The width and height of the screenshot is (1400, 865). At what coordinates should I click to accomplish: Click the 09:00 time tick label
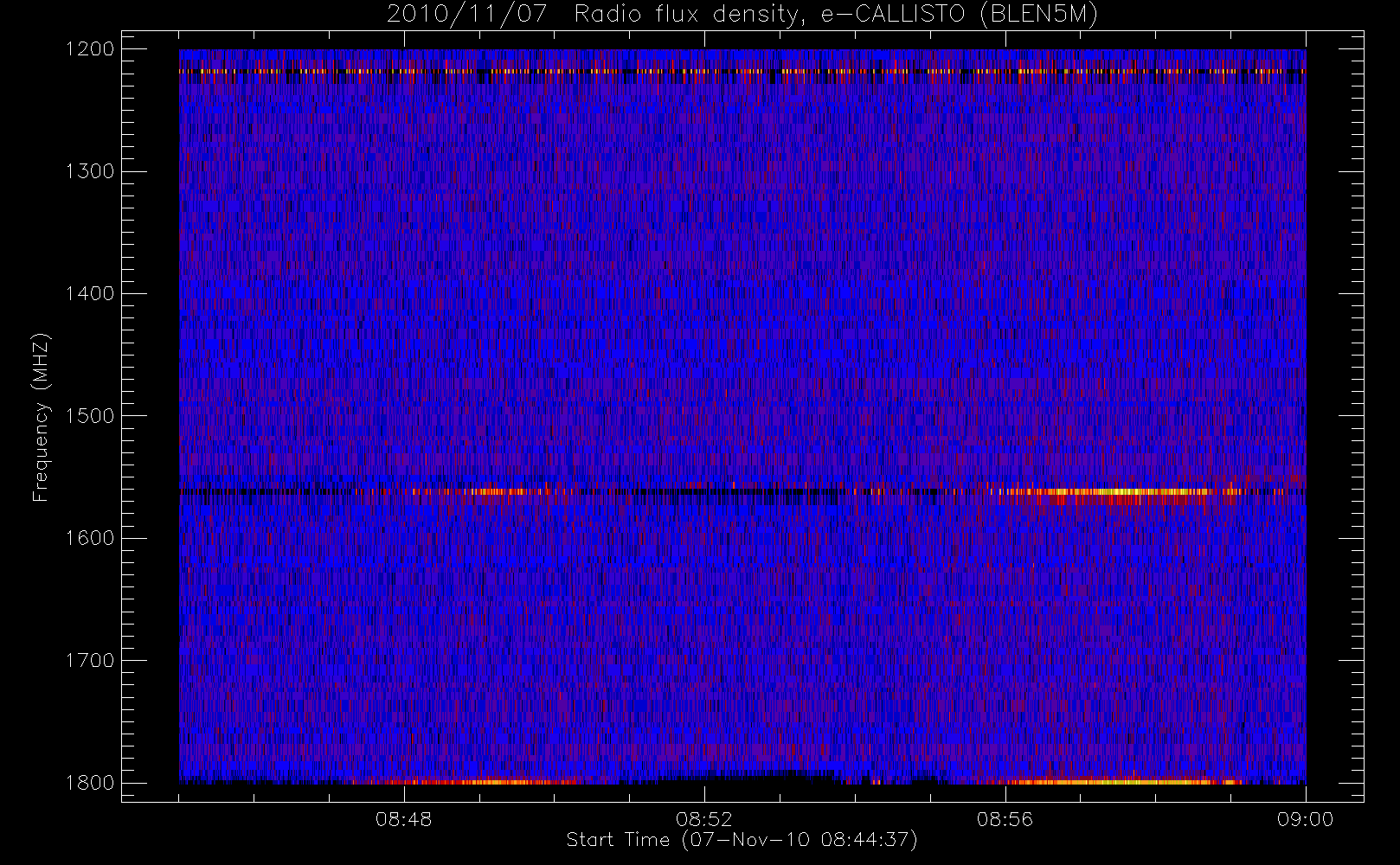[1305, 819]
